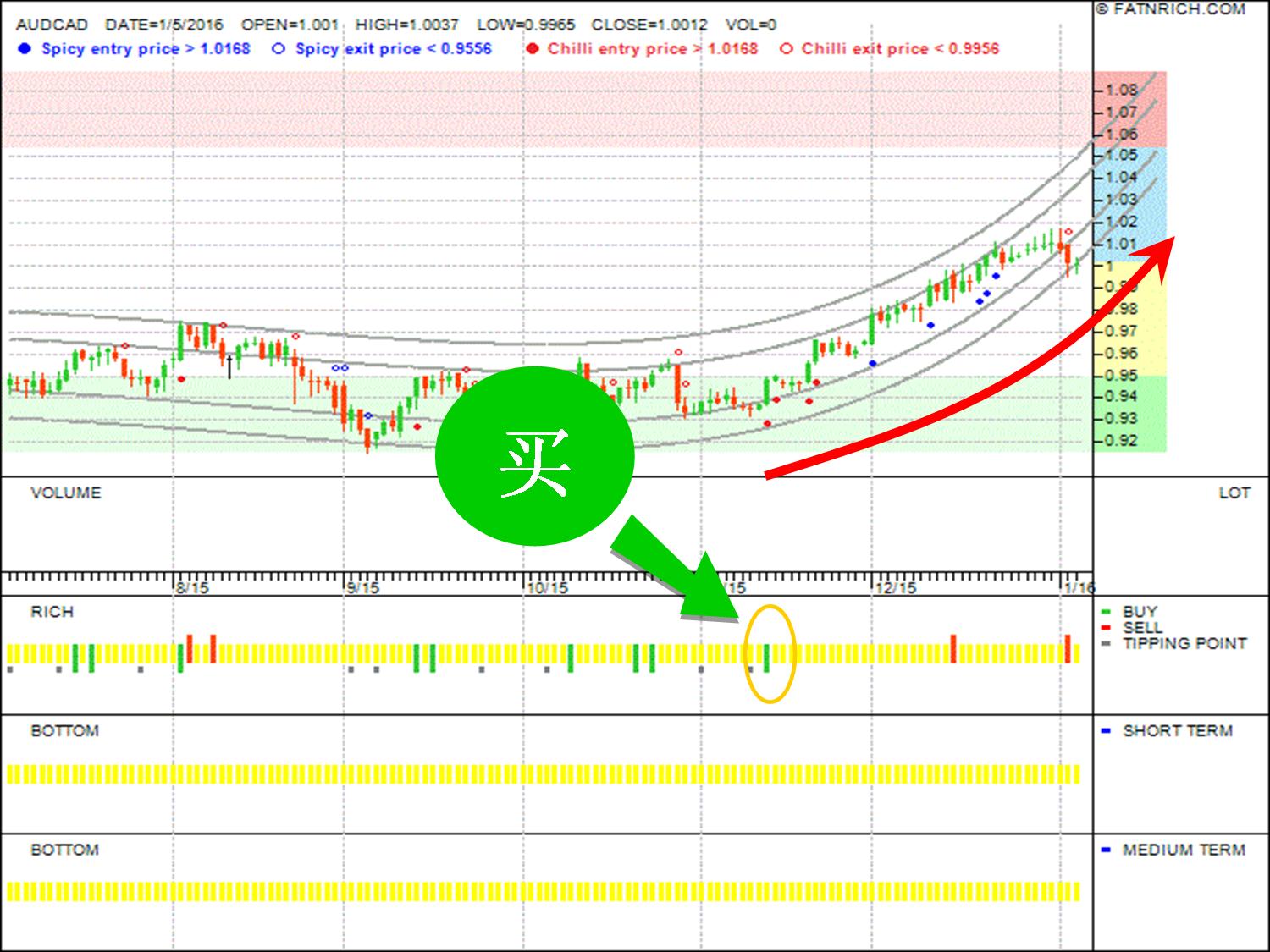Click the solid blue Spicy entry dot
This screenshot has height=952, width=1270.
point(25,48)
